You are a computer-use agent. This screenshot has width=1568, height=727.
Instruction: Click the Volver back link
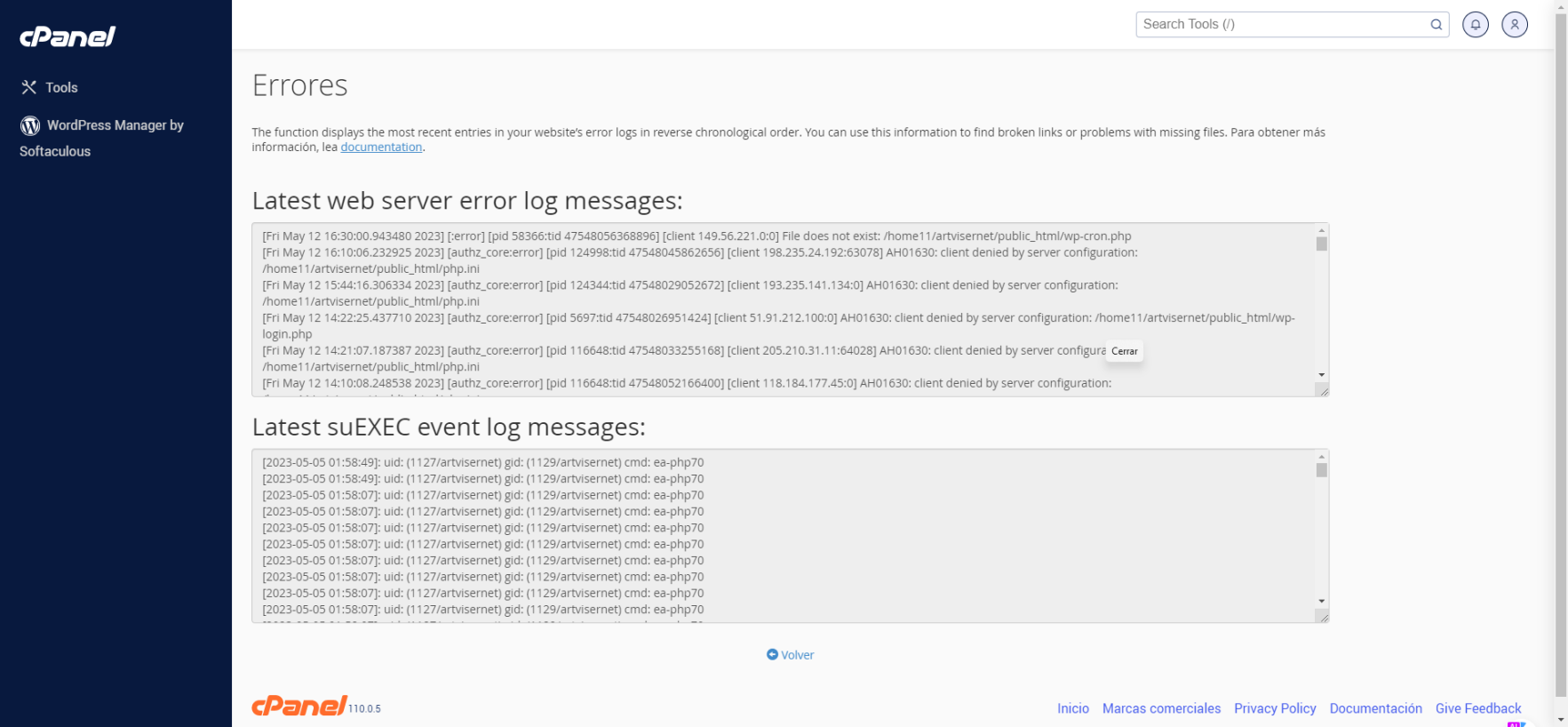[797, 655]
